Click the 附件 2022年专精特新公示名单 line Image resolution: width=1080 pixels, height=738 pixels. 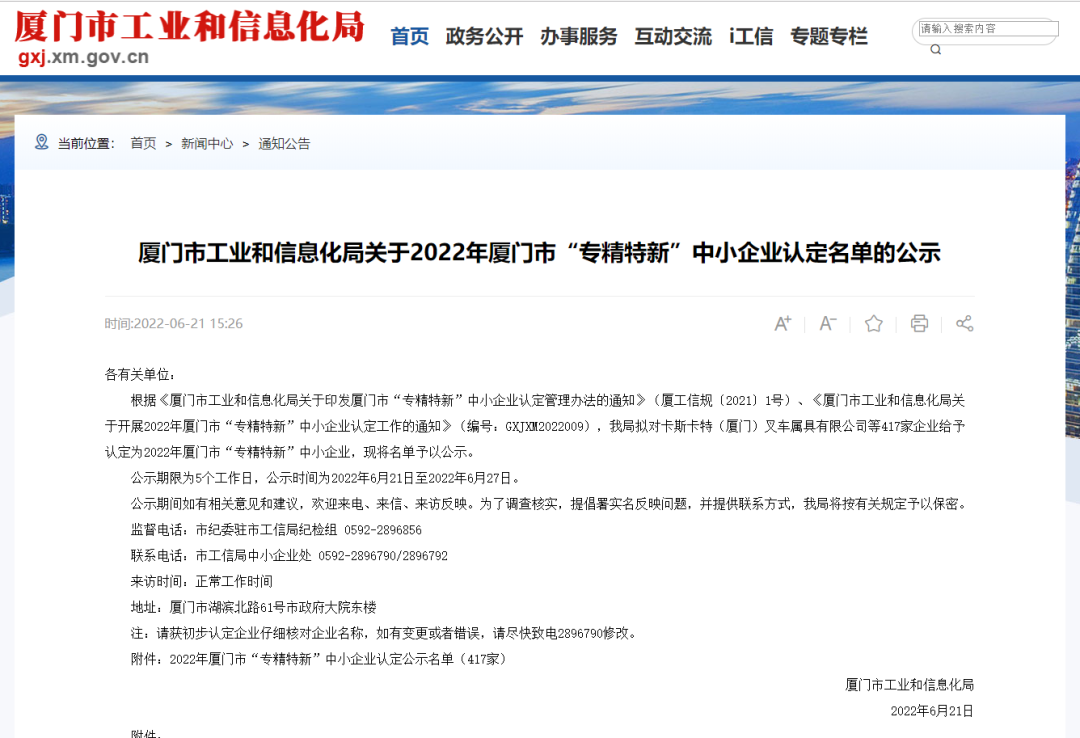pyautogui.click(x=319, y=659)
